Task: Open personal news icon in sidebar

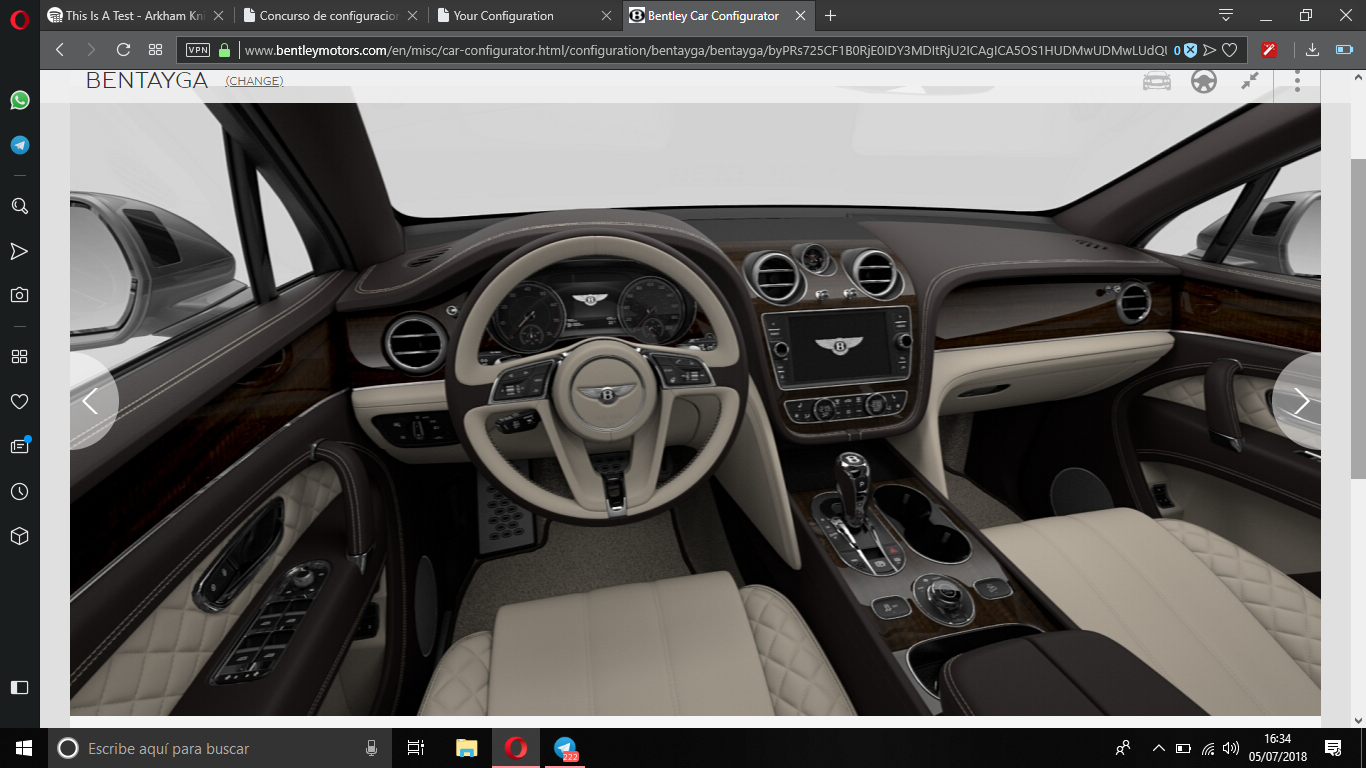Action: [19, 446]
